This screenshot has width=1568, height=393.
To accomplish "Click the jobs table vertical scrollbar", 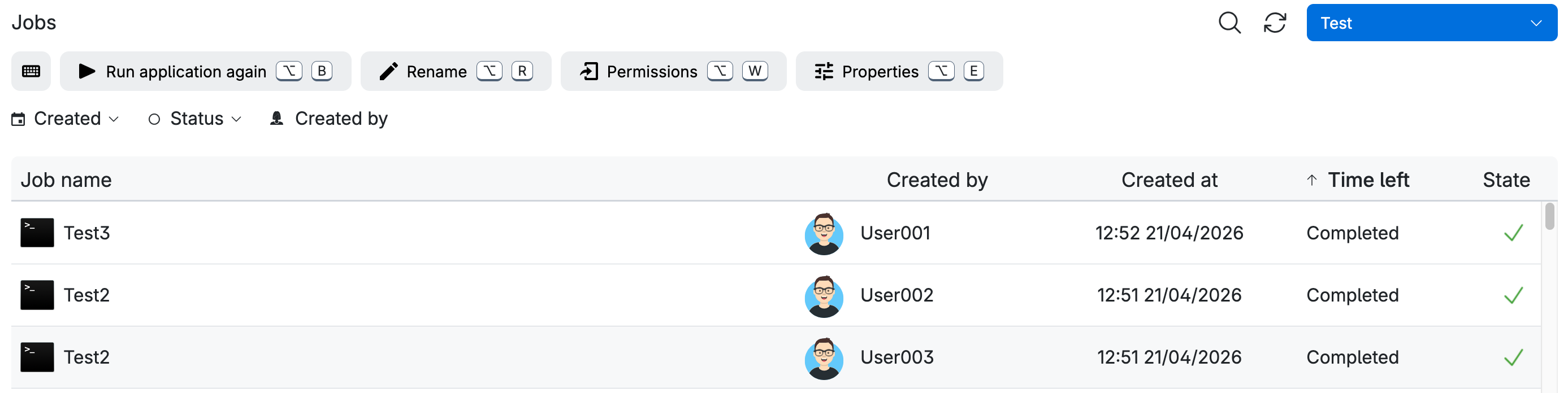I will [1550, 217].
